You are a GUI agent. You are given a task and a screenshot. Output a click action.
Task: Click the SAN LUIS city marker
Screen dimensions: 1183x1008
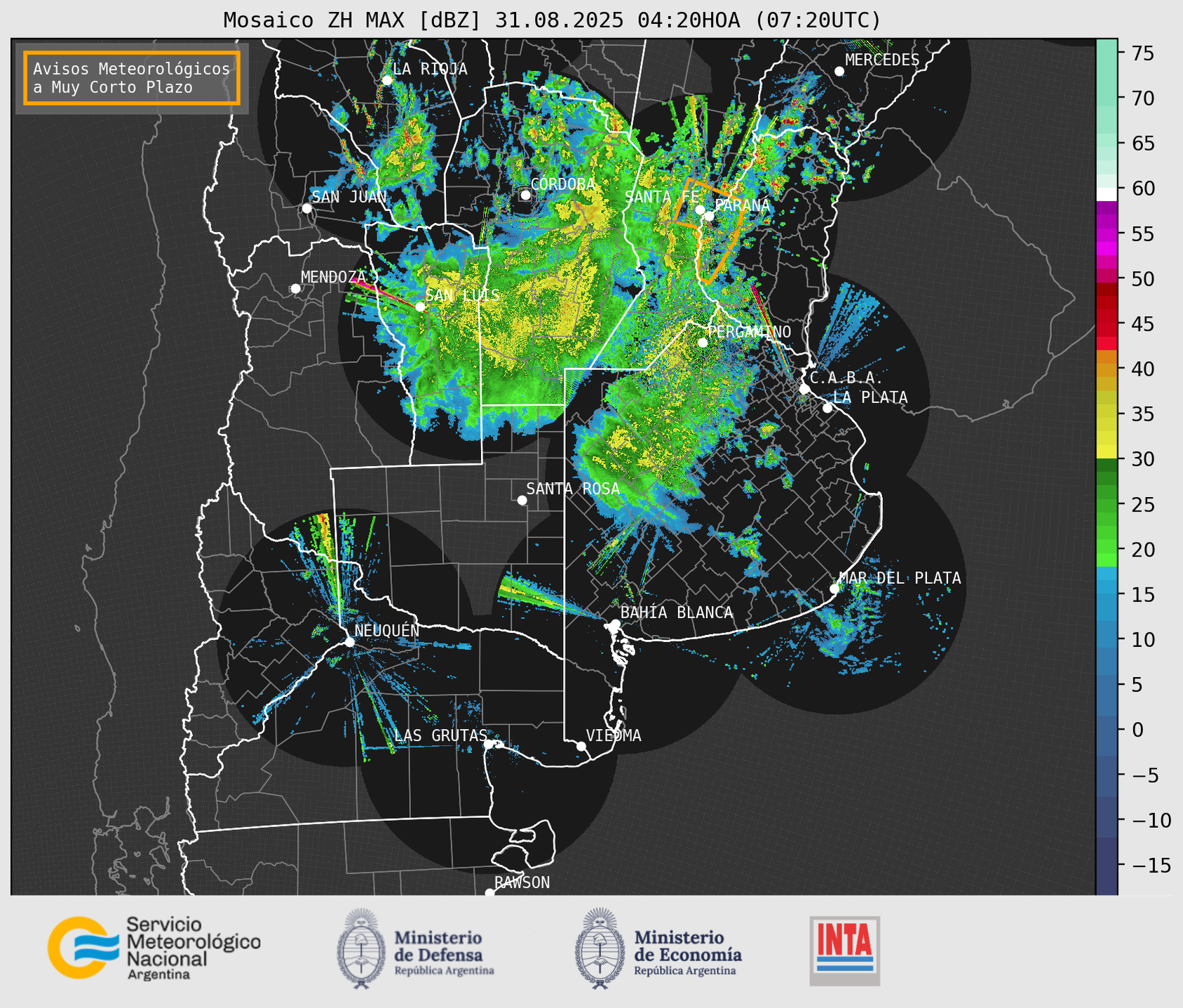(420, 306)
